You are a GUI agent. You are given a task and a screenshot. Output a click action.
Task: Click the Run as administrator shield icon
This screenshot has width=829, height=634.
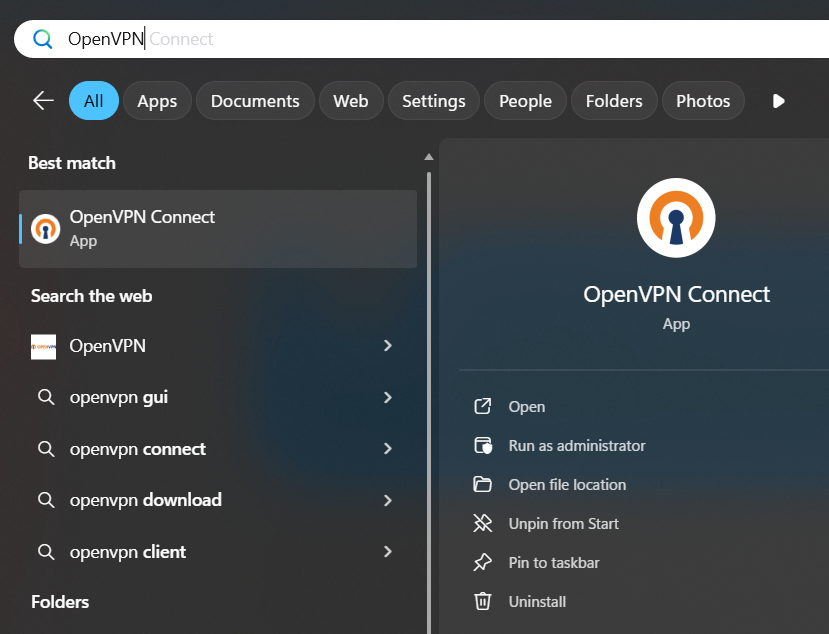click(483, 445)
